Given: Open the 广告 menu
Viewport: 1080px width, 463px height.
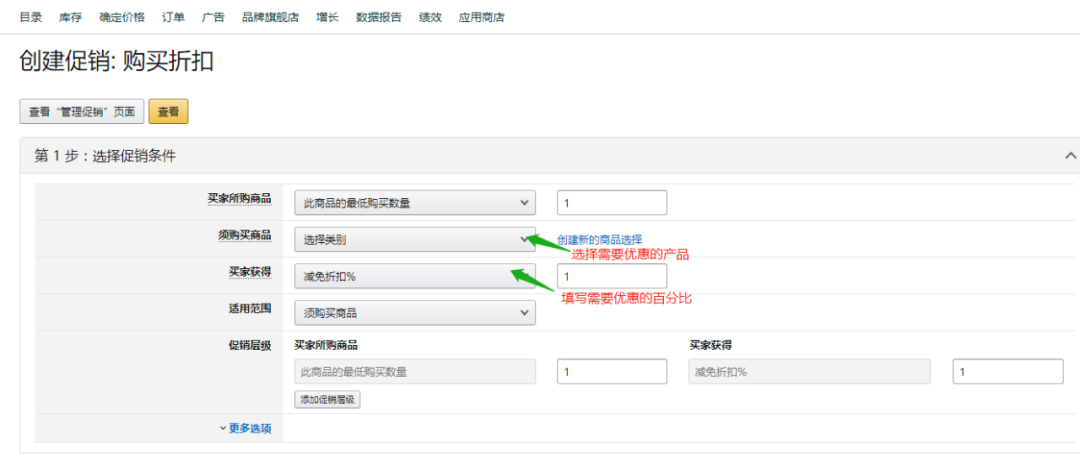Looking at the screenshot, I should coord(213,17).
